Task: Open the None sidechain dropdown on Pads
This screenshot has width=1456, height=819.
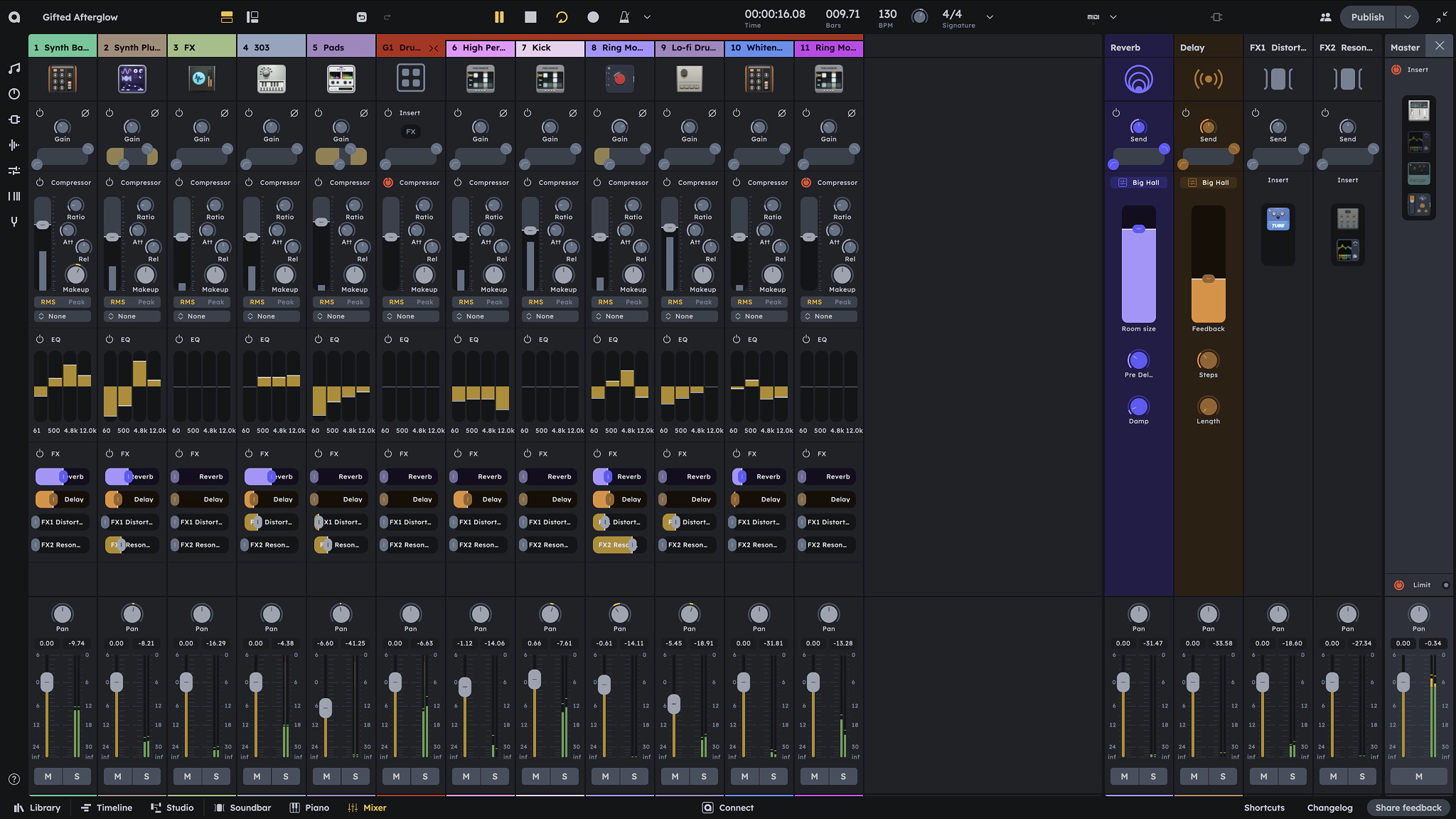Action: click(x=341, y=316)
